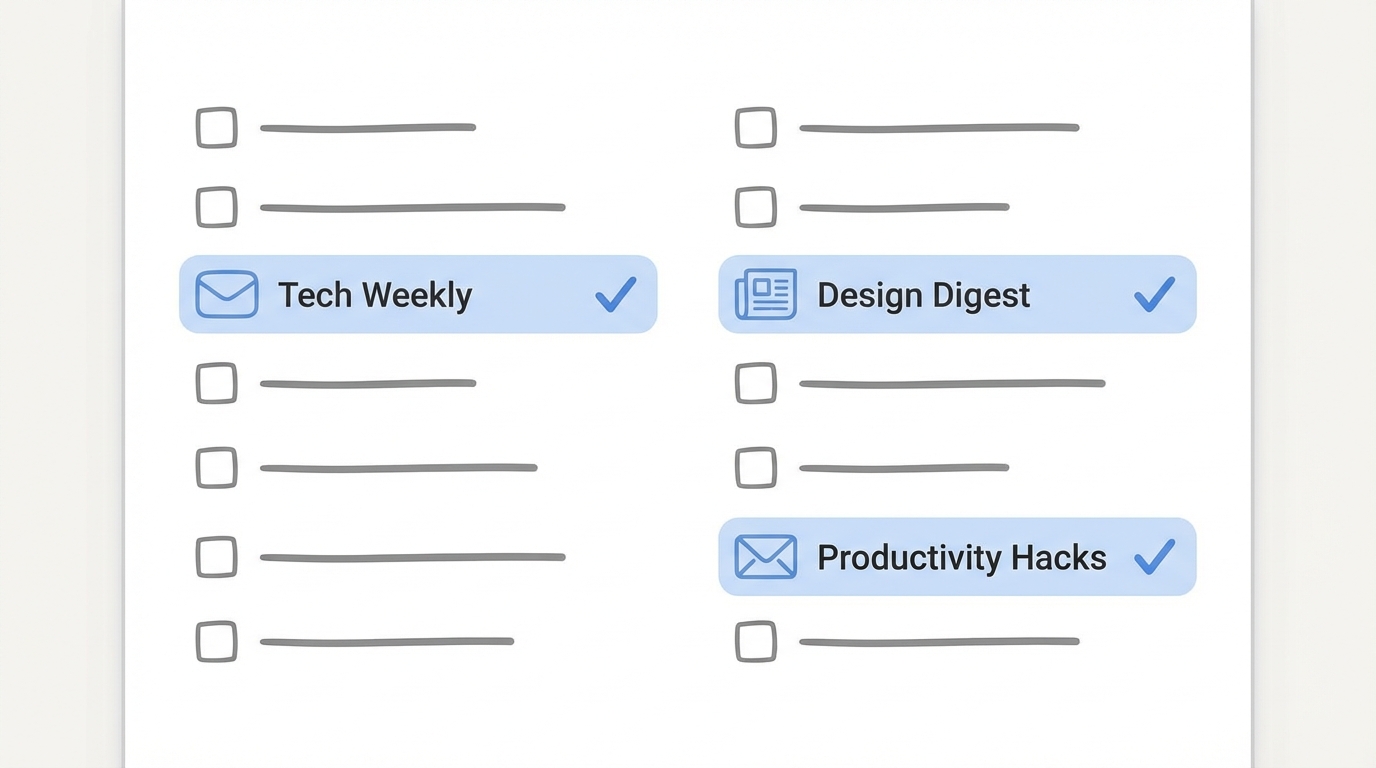Viewport: 1376px width, 768px height.
Task: Select the Productivity Hacks newsletter label
Action: 961,557
